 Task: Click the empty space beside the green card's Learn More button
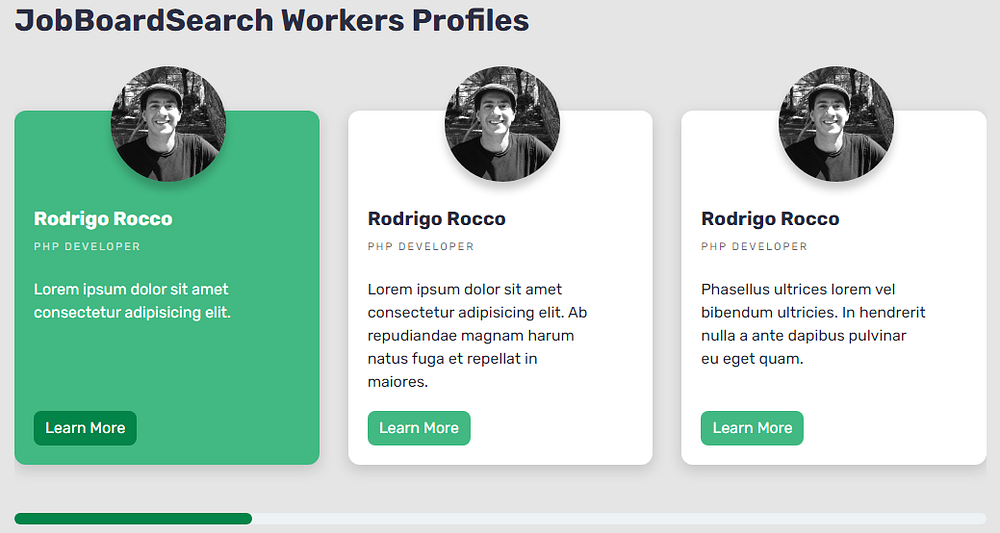[x=228, y=428]
